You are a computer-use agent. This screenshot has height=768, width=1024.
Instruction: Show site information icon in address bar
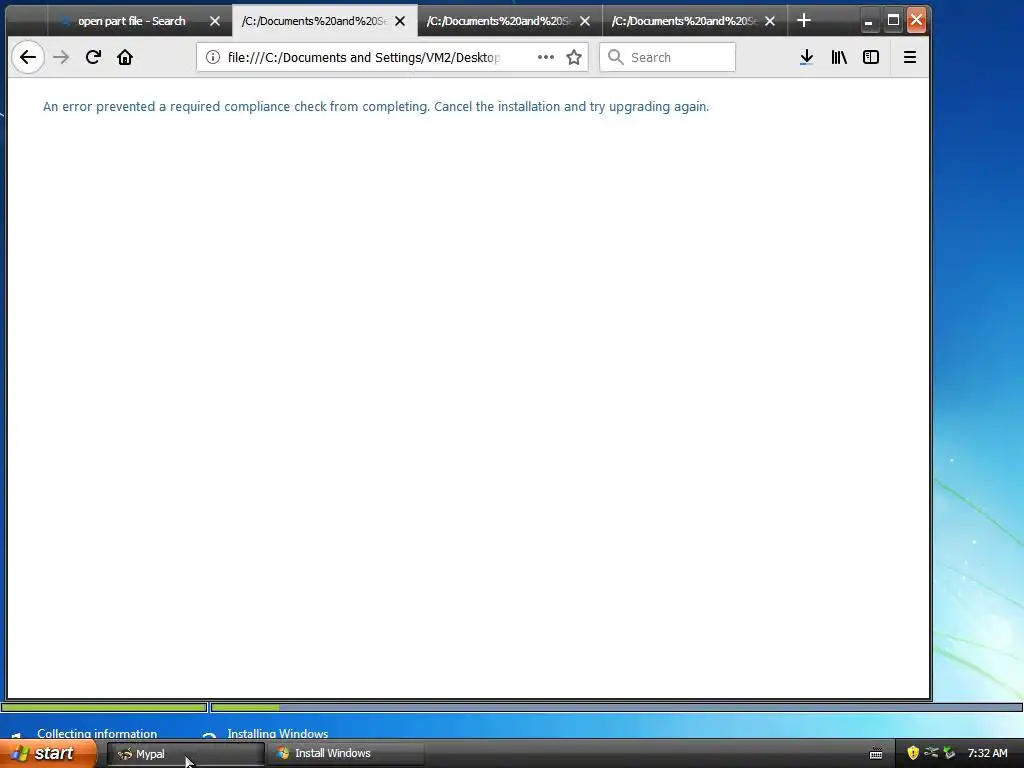pos(212,57)
